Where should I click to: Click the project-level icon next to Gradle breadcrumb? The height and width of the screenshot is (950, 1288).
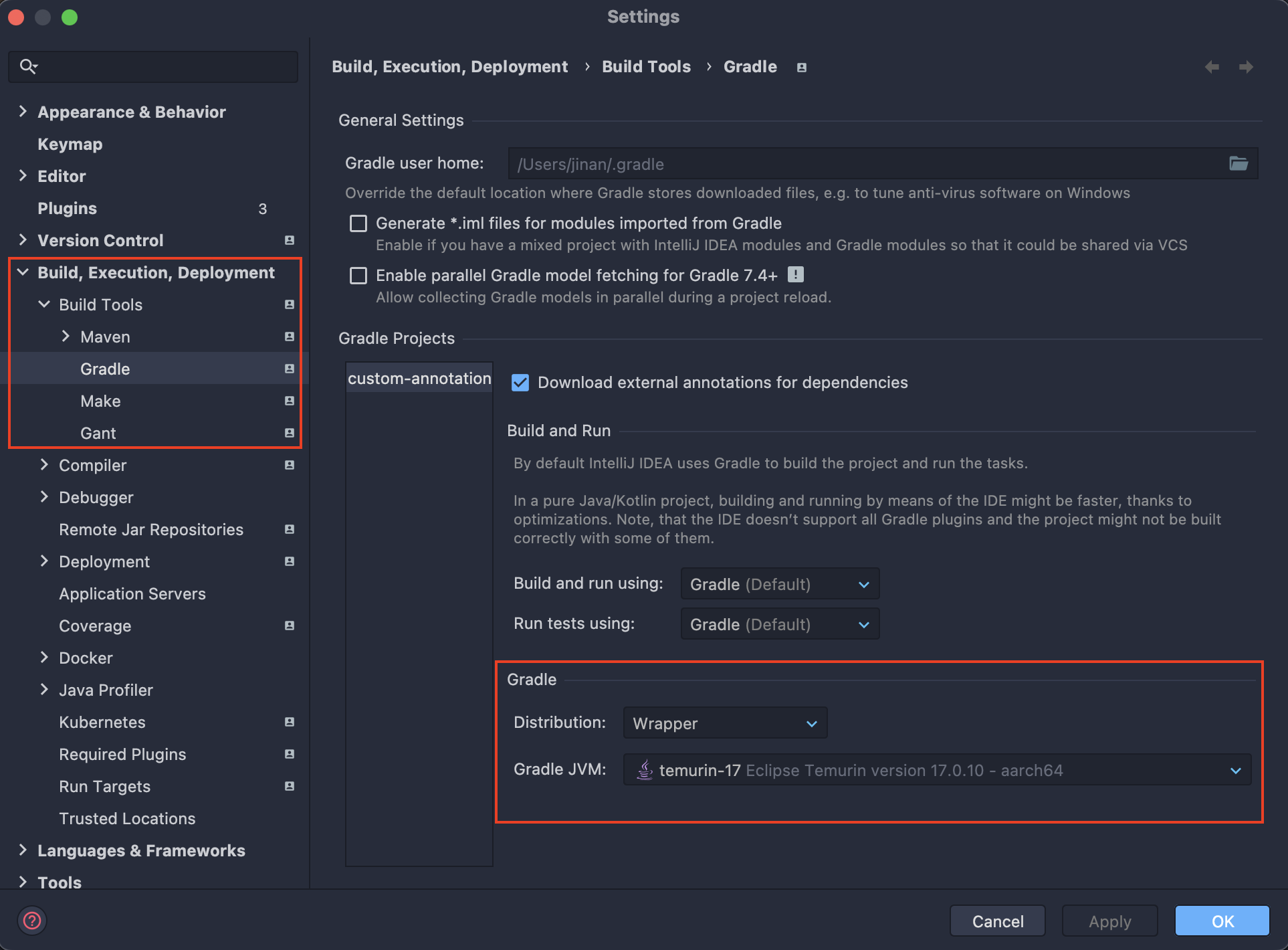pos(801,68)
